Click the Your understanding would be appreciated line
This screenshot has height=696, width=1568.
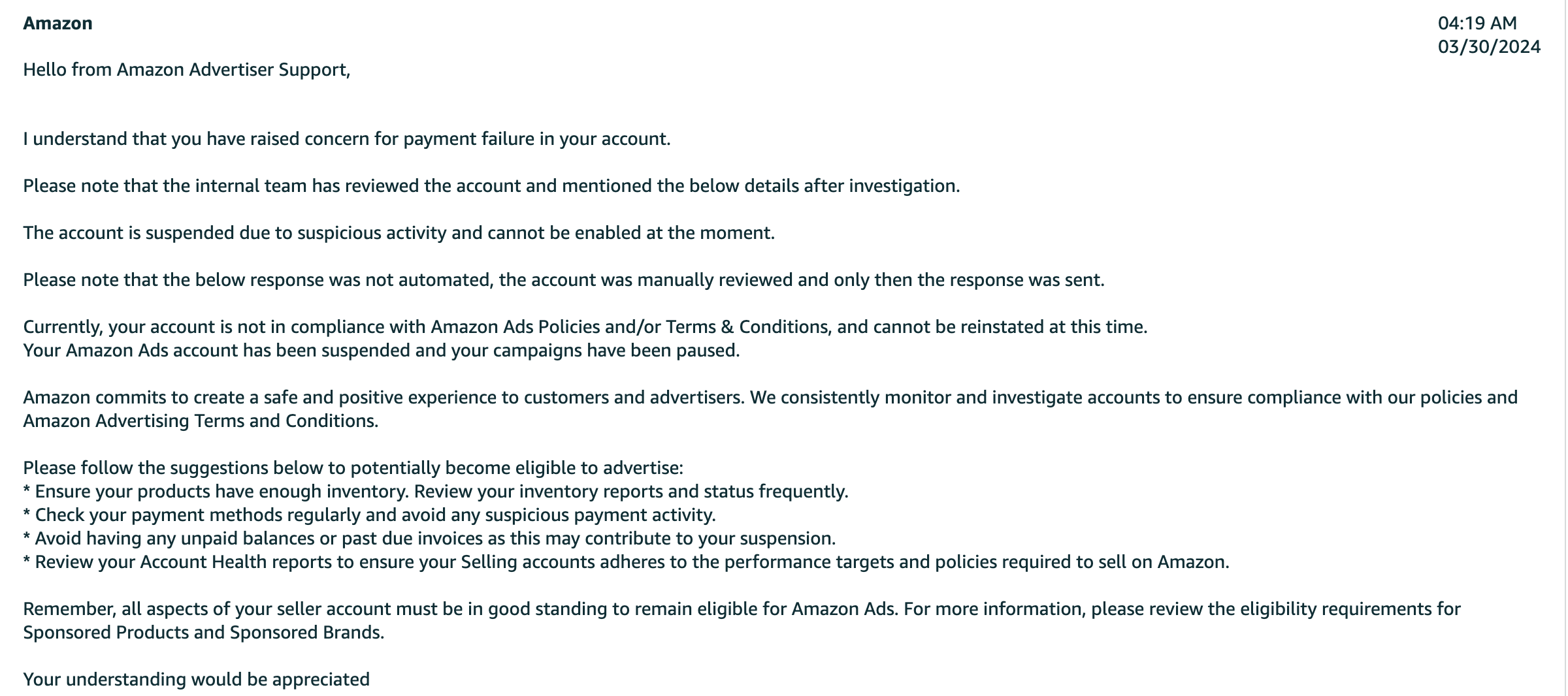pyautogui.click(x=196, y=680)
